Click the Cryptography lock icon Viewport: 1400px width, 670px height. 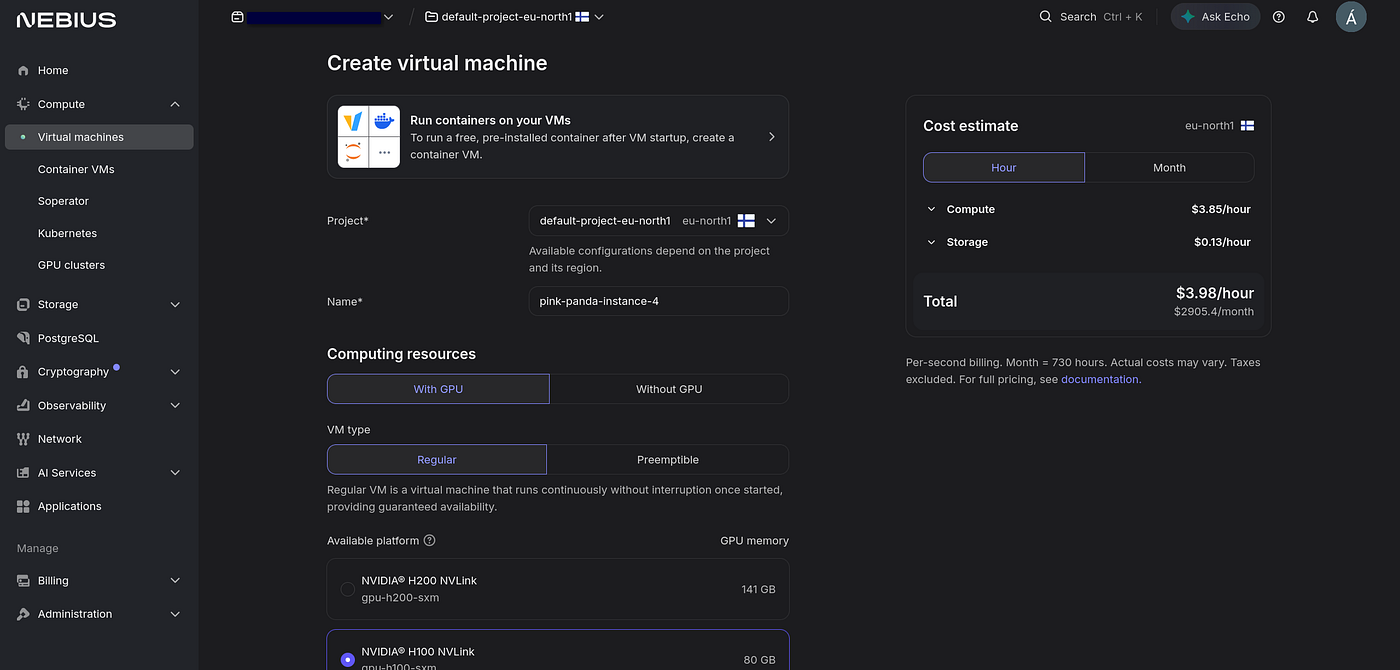[x=23, y=372]
